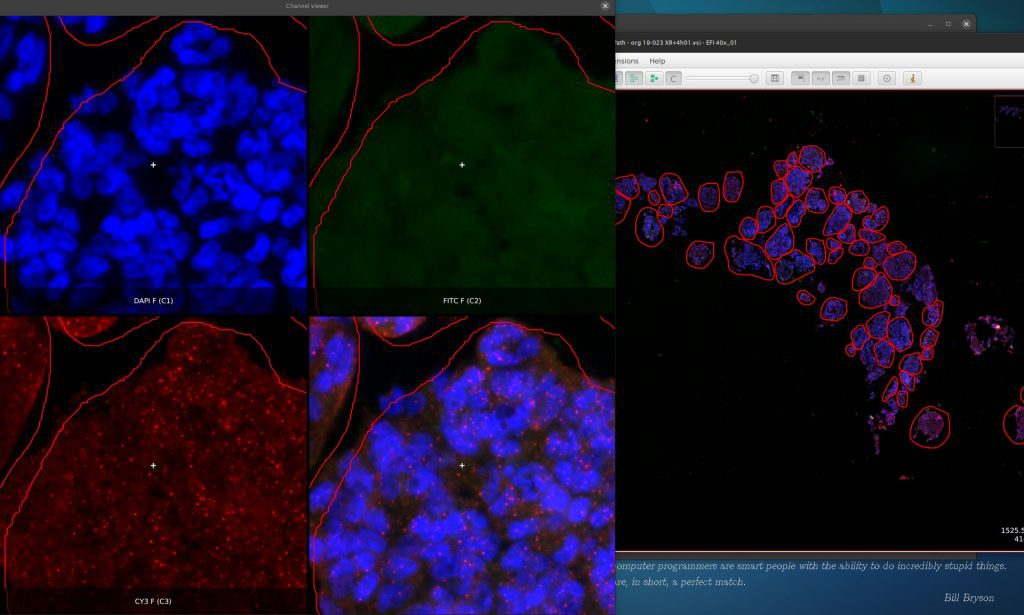
Task: Toggle the pixel classification 'C' toolbar button
Action: 674,78
